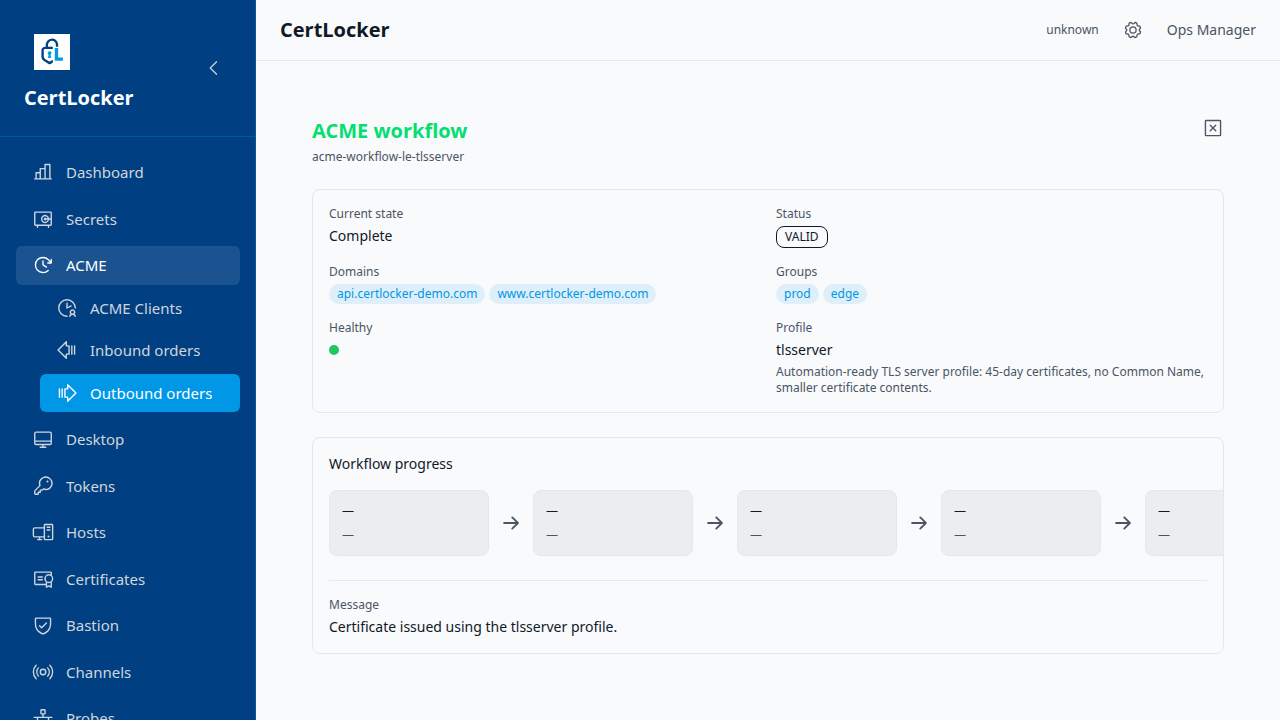The height and width of the screenshot is (720, 1280).
Task: Go to the Secrets section
Action: pyautogui.click(x=128, y=219)
